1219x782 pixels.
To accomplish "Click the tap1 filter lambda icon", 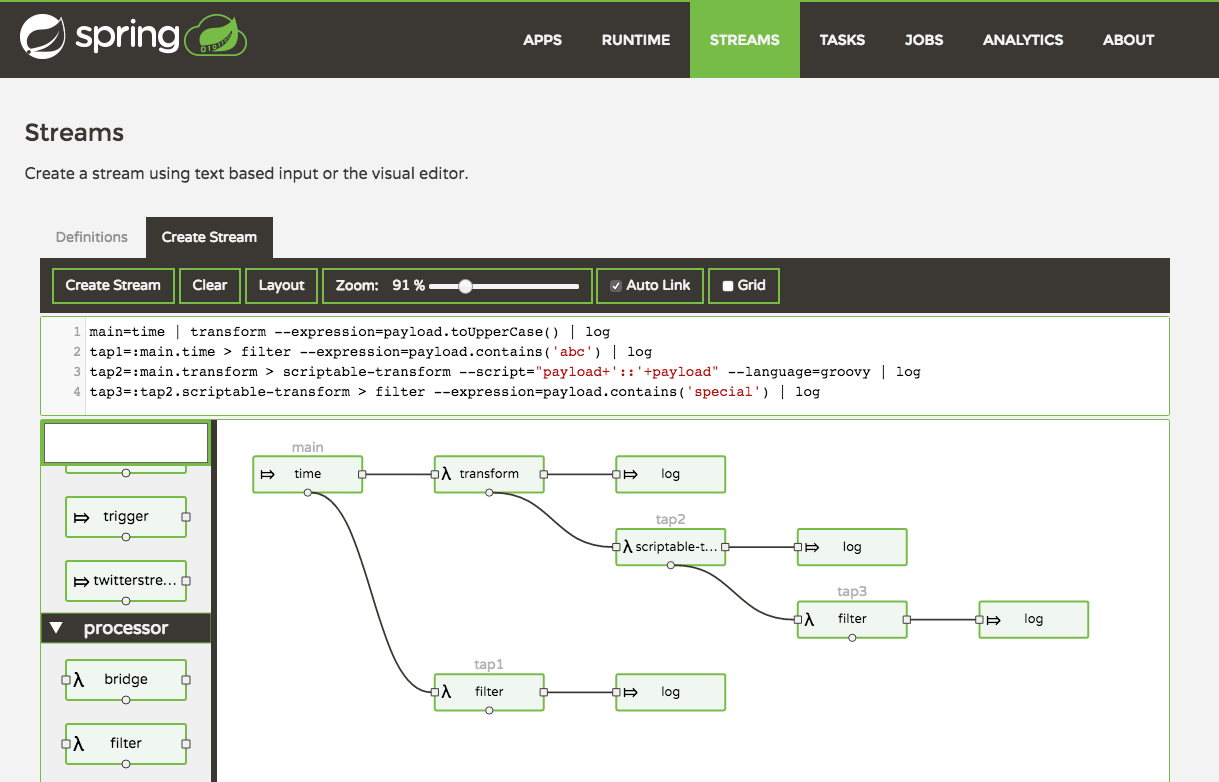I will click(x=446, y=691).
